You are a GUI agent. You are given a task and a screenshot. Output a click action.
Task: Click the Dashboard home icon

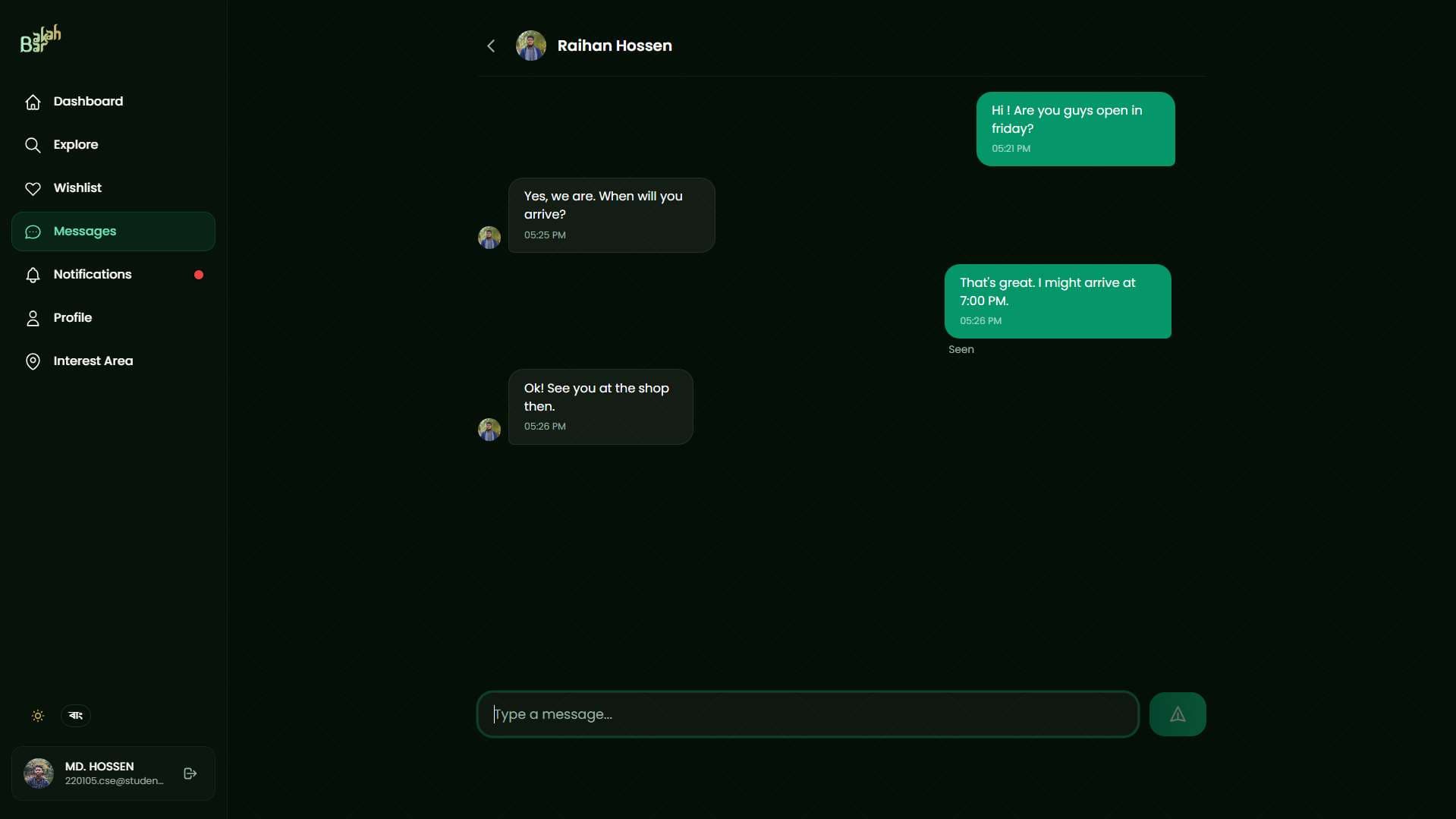33,102
